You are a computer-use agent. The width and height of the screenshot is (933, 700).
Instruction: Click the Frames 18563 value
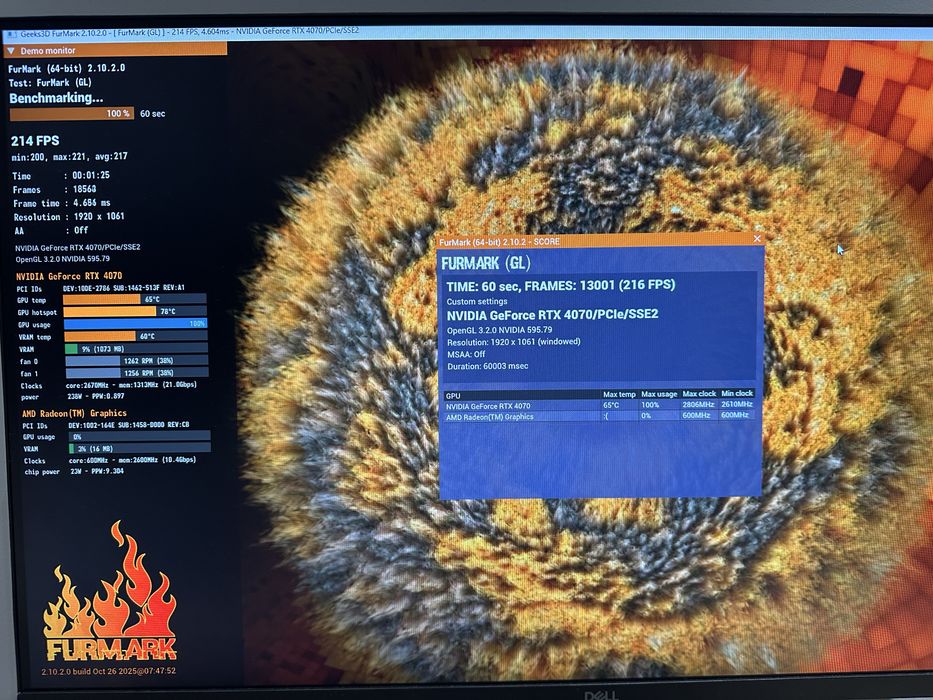coord(84,189)
